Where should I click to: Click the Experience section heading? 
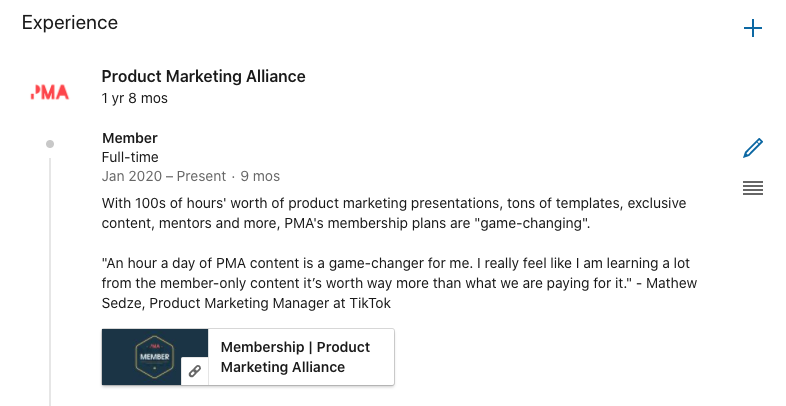(x=70, y=23)
